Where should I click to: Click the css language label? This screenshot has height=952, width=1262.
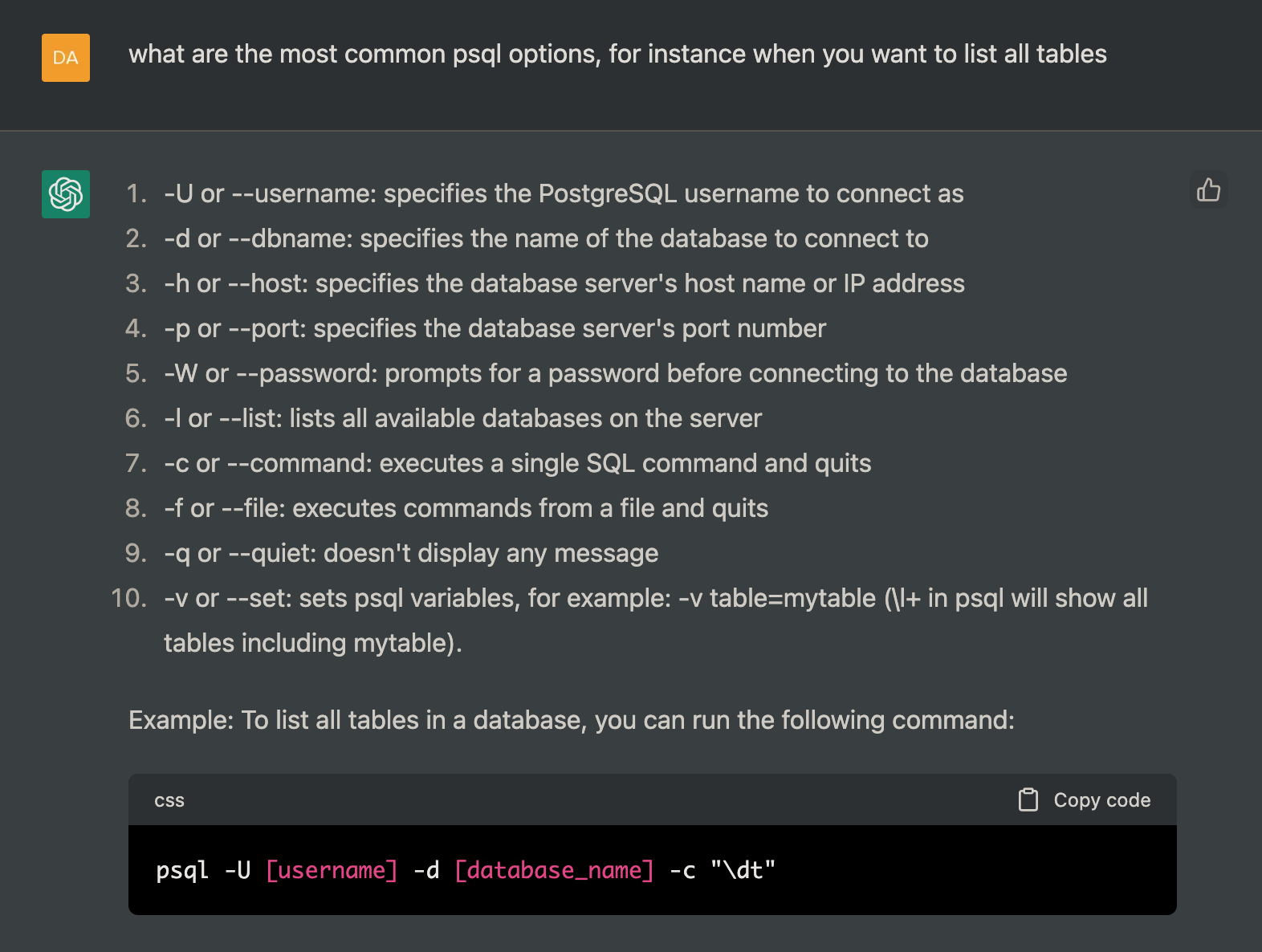(169, 800)
